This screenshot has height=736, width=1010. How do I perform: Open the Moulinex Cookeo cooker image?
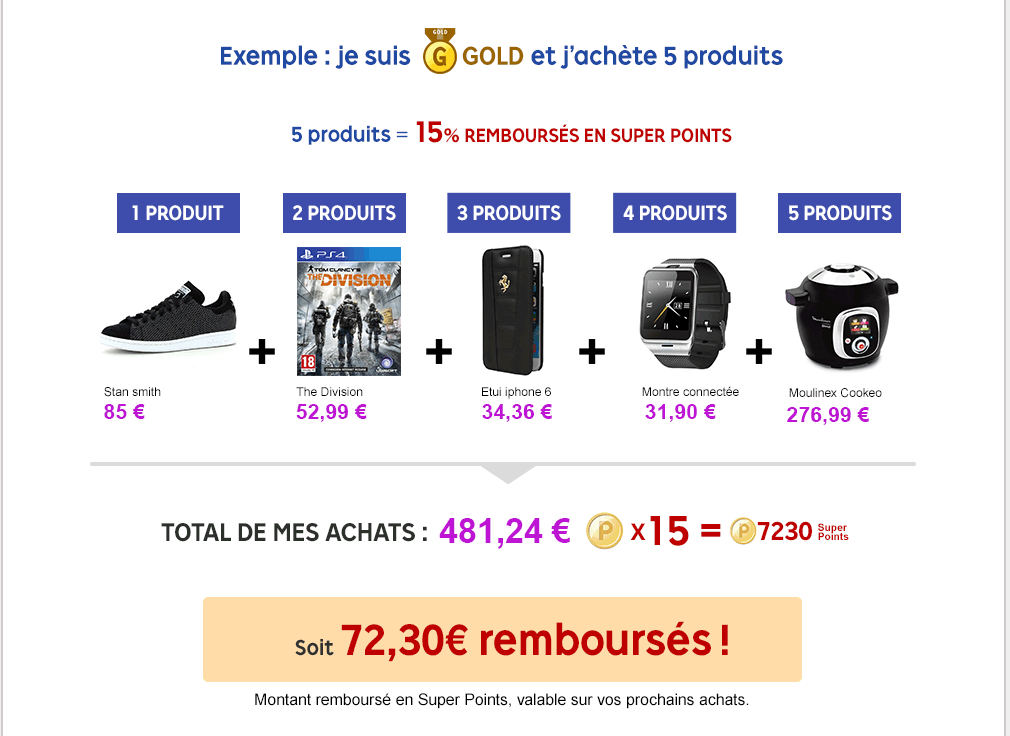[x=841, y=316]
